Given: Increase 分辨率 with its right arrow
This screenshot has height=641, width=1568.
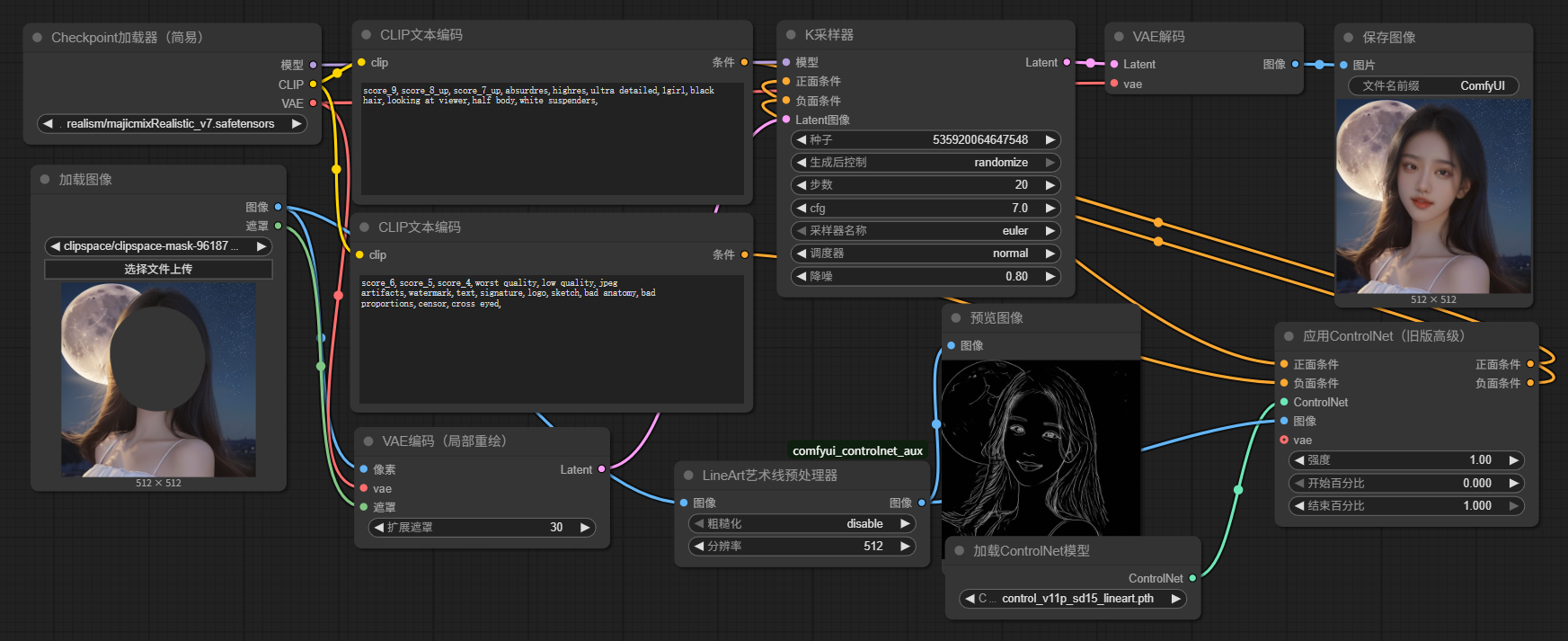Looking at the screenshot, I should click(905, 547).
